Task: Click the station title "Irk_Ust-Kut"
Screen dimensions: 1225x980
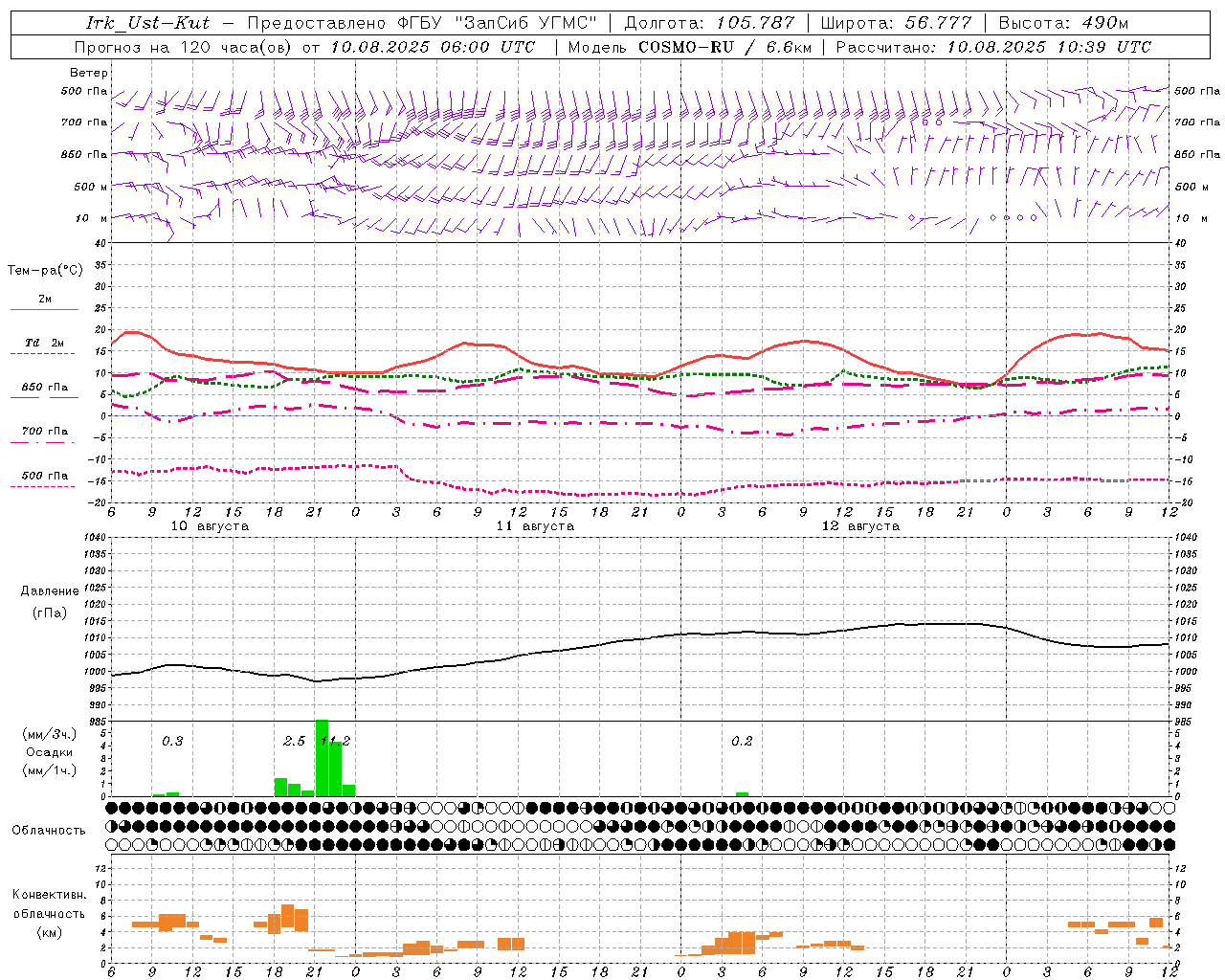Action: click(147, 23)
